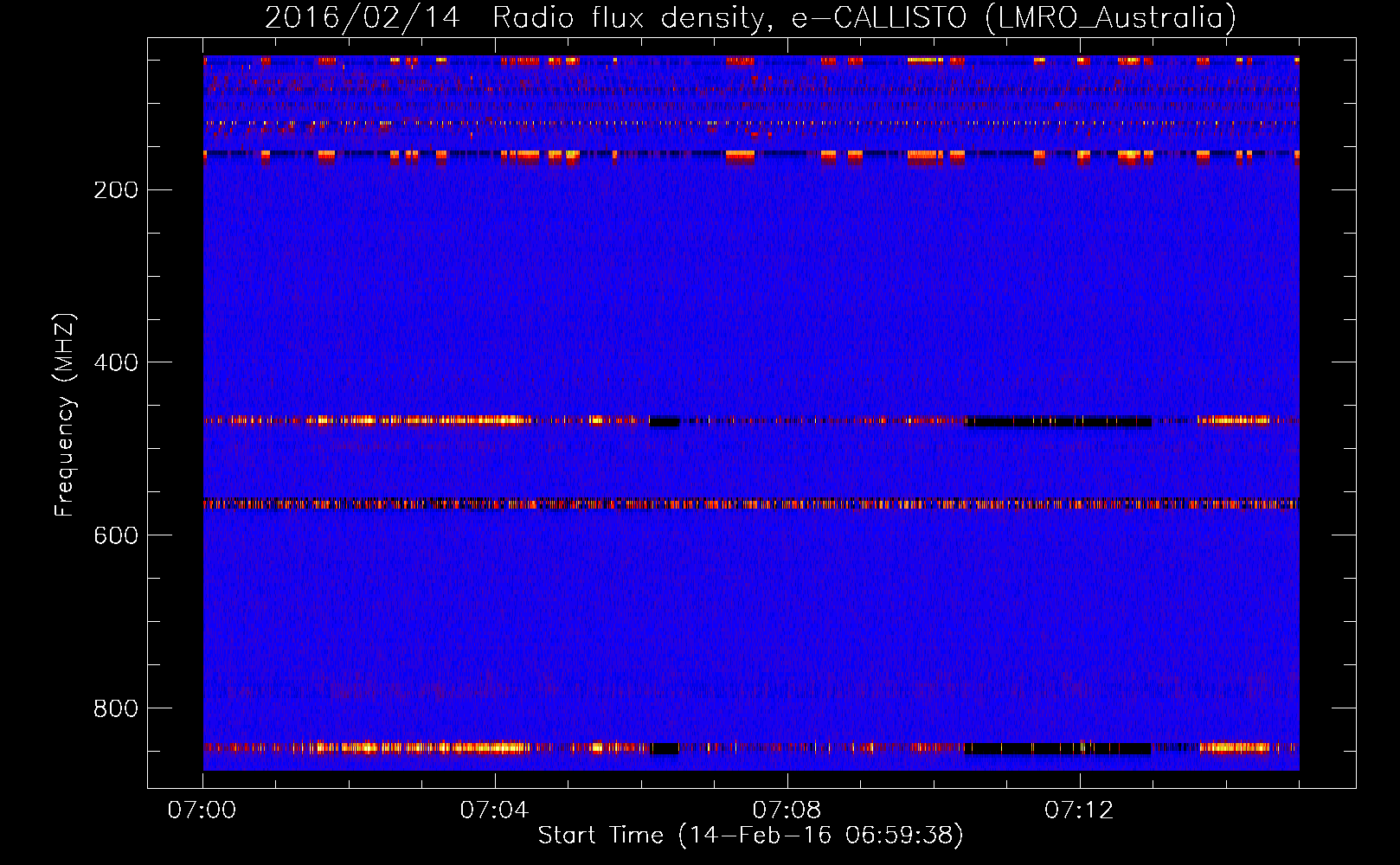Click the 07:12 time axis label
Image resolution: width=1400 pixels, height=865 pixels.
pyautogui.click(x=1079, y=811)
